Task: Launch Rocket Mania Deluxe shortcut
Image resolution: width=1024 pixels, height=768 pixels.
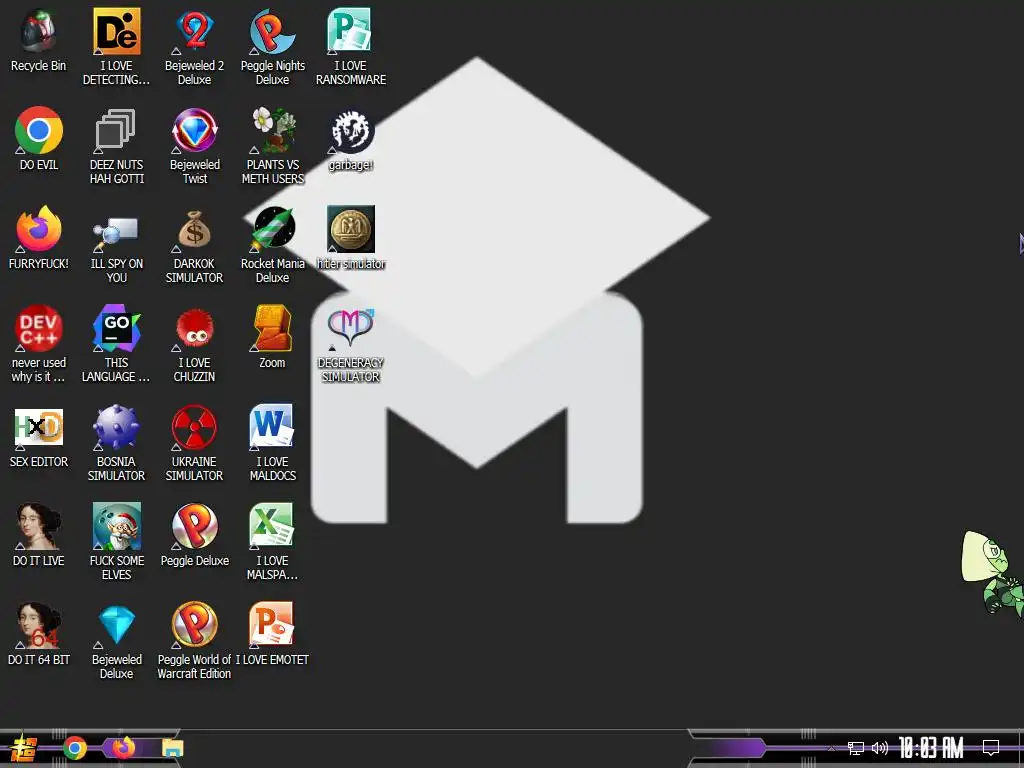Action: coord(272,229)
